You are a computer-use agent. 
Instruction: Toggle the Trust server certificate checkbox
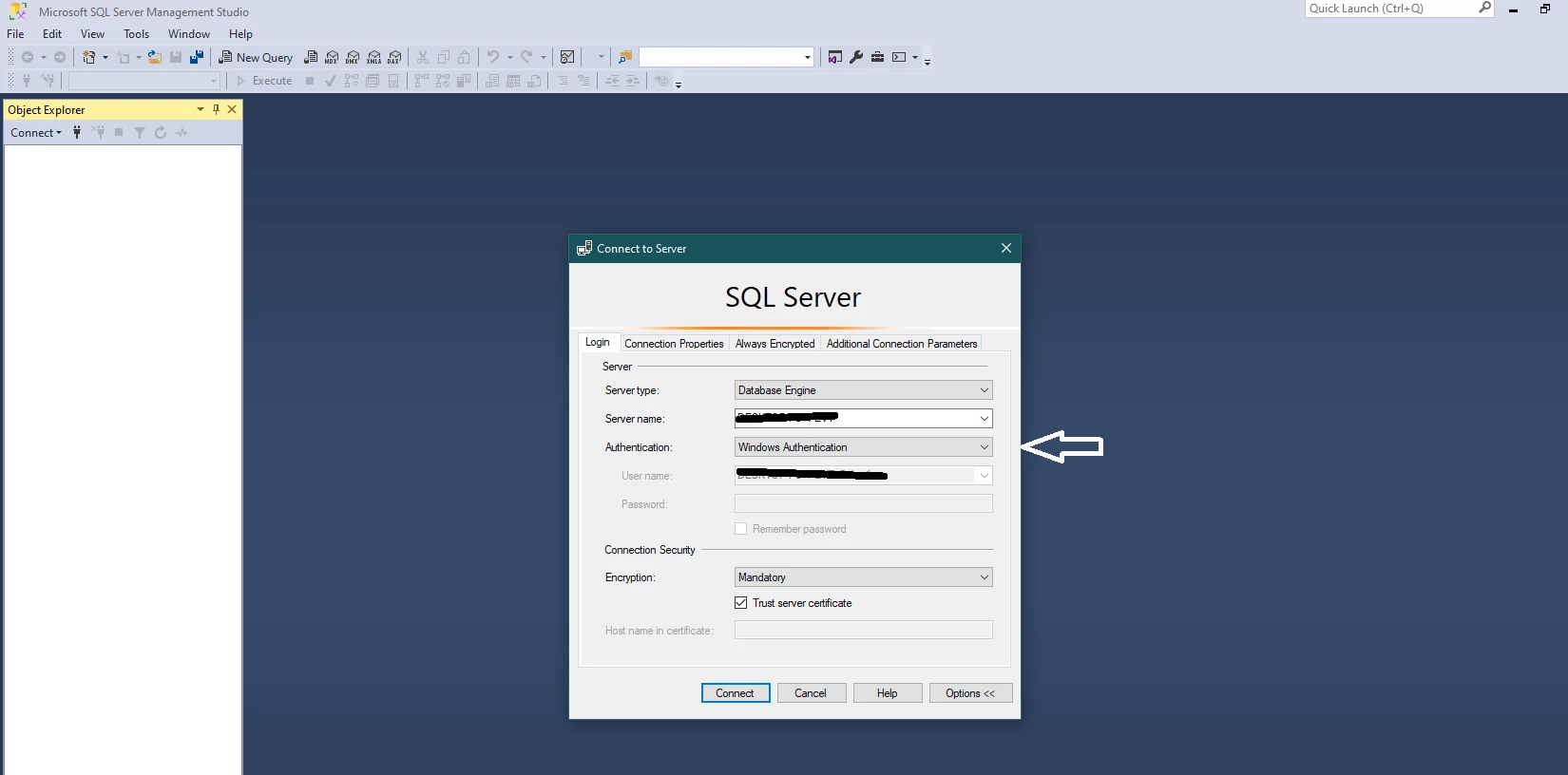(x=740, y=603)
